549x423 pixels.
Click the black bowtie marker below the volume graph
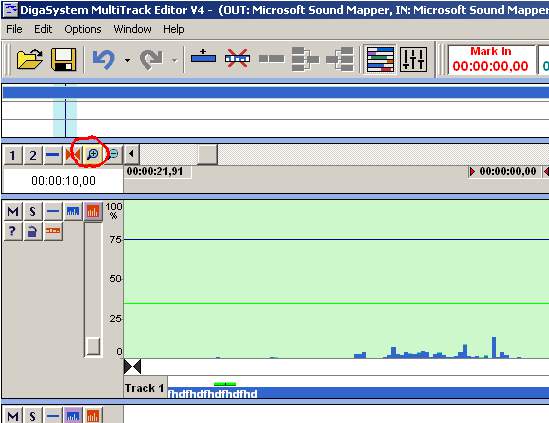tap(133, 367)
